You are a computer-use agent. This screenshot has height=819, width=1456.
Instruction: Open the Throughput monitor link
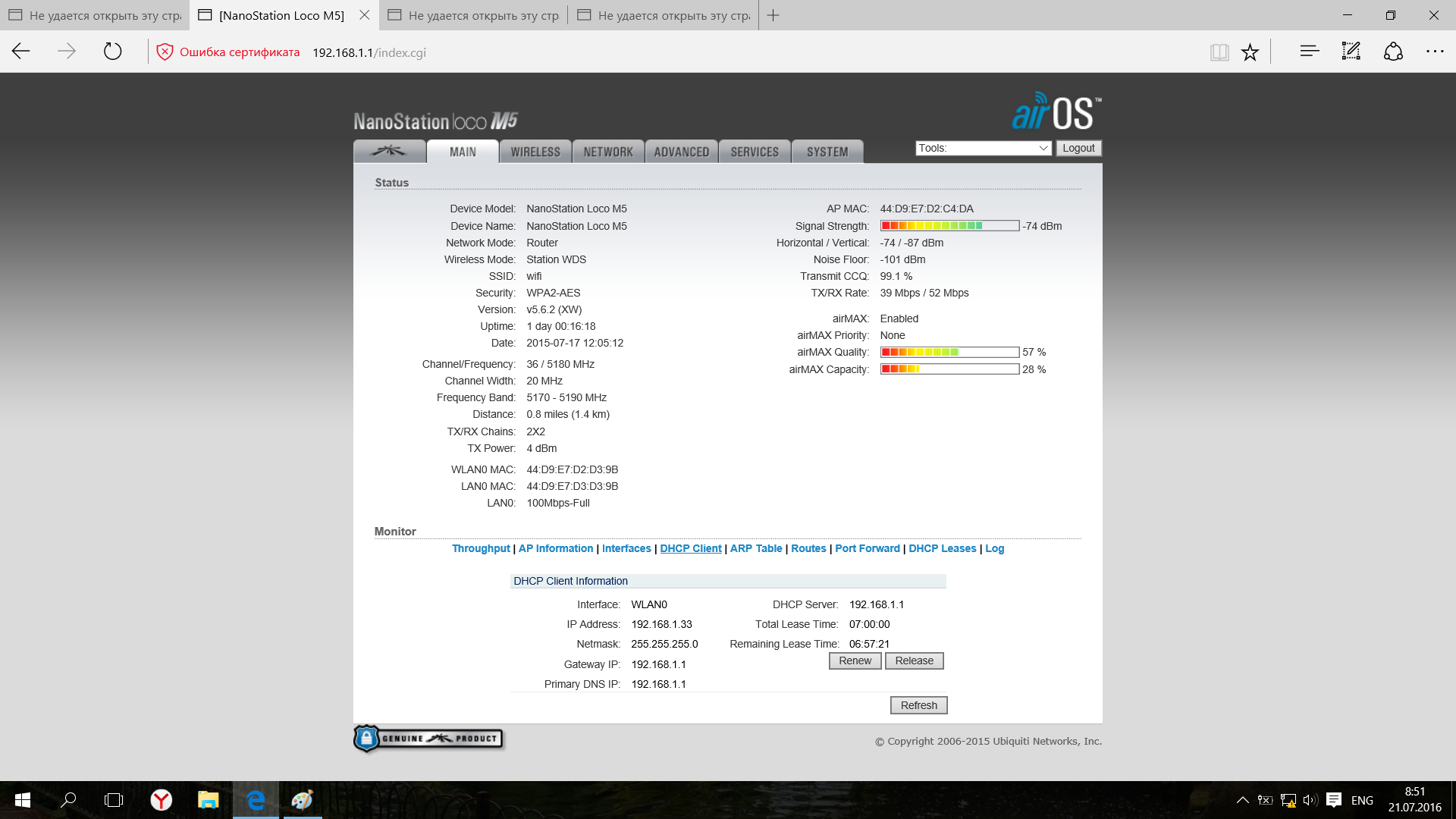click(x=481, y=548)
